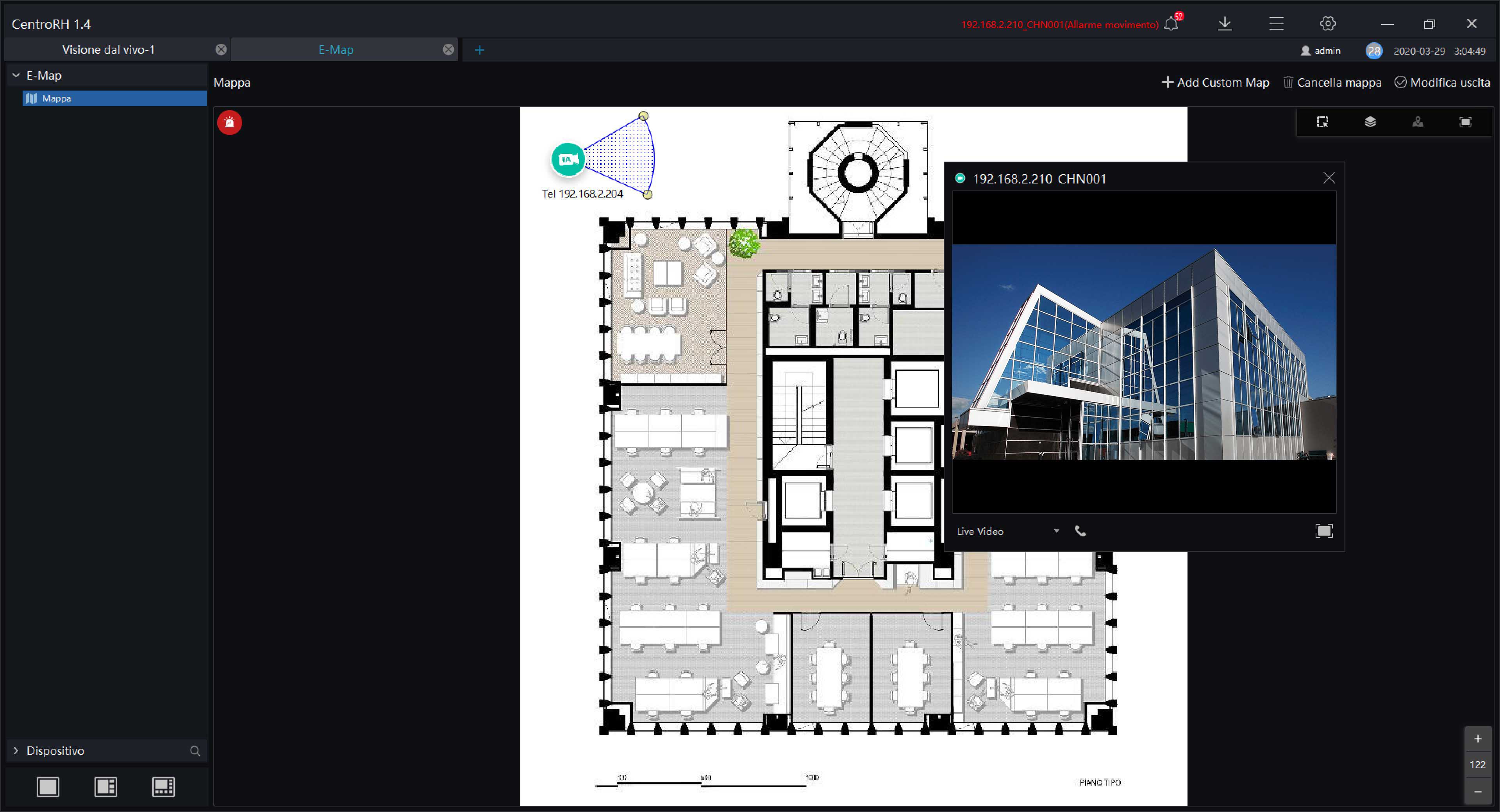Zoom in map with plus button
The height and width of the screenshot is (812, 1500).
click(1477, 739)
